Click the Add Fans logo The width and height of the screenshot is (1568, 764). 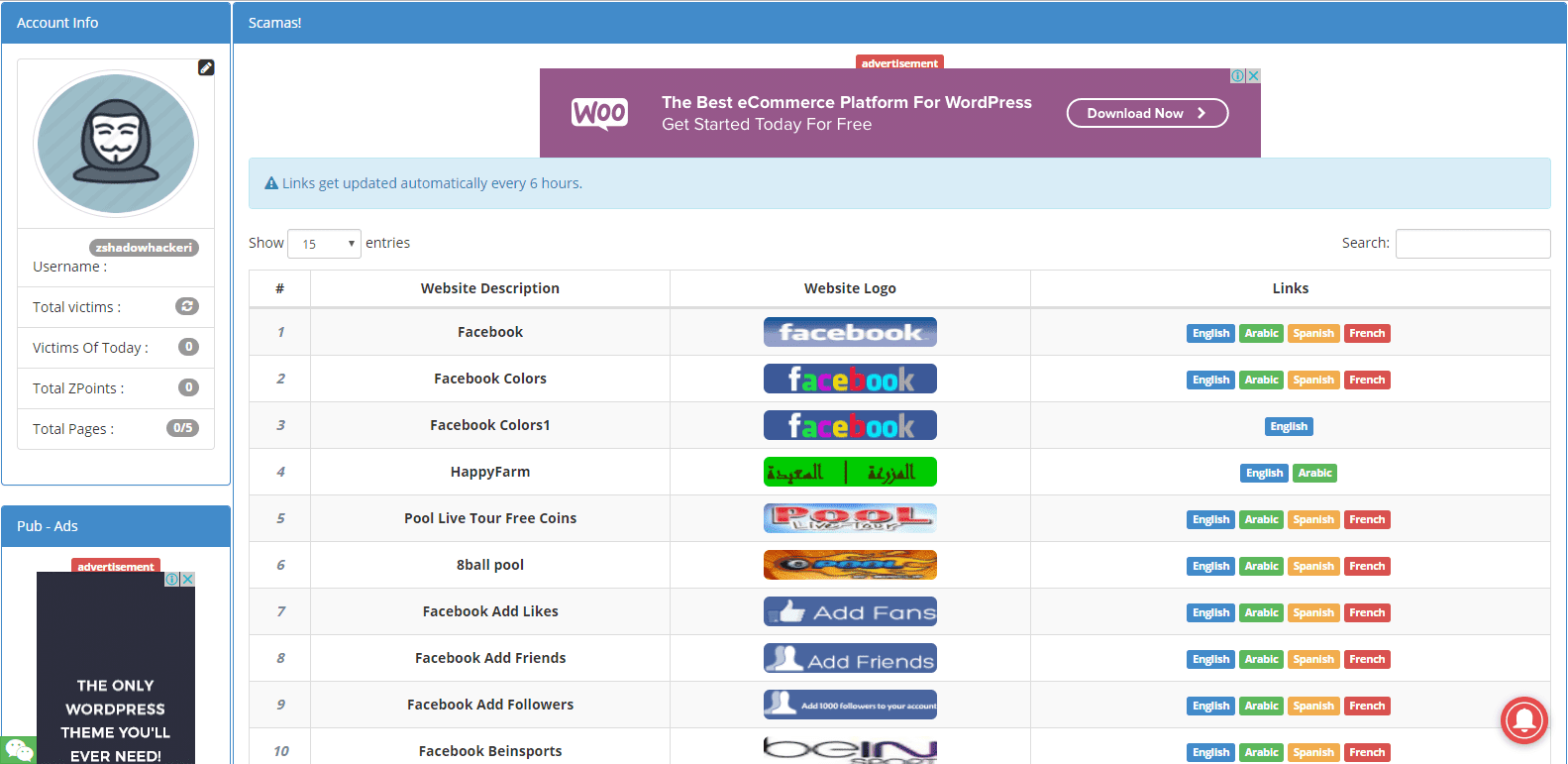click(x=850, y=611)
